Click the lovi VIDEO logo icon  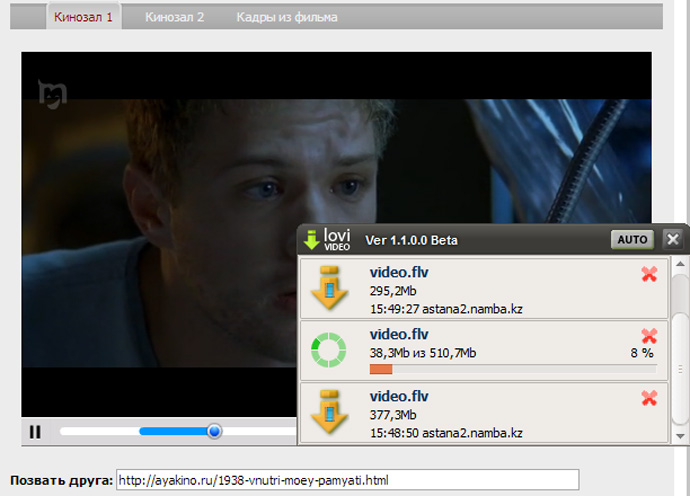coord(327,240)
